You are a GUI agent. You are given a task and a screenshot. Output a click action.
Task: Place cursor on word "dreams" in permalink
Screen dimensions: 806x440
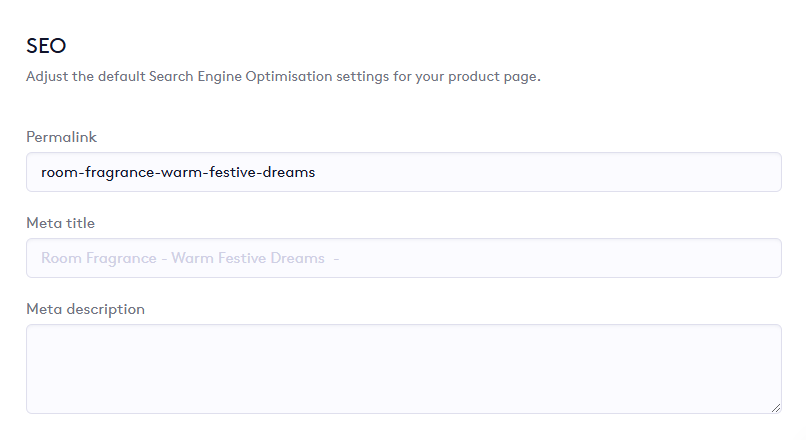[x=291, y=172]
